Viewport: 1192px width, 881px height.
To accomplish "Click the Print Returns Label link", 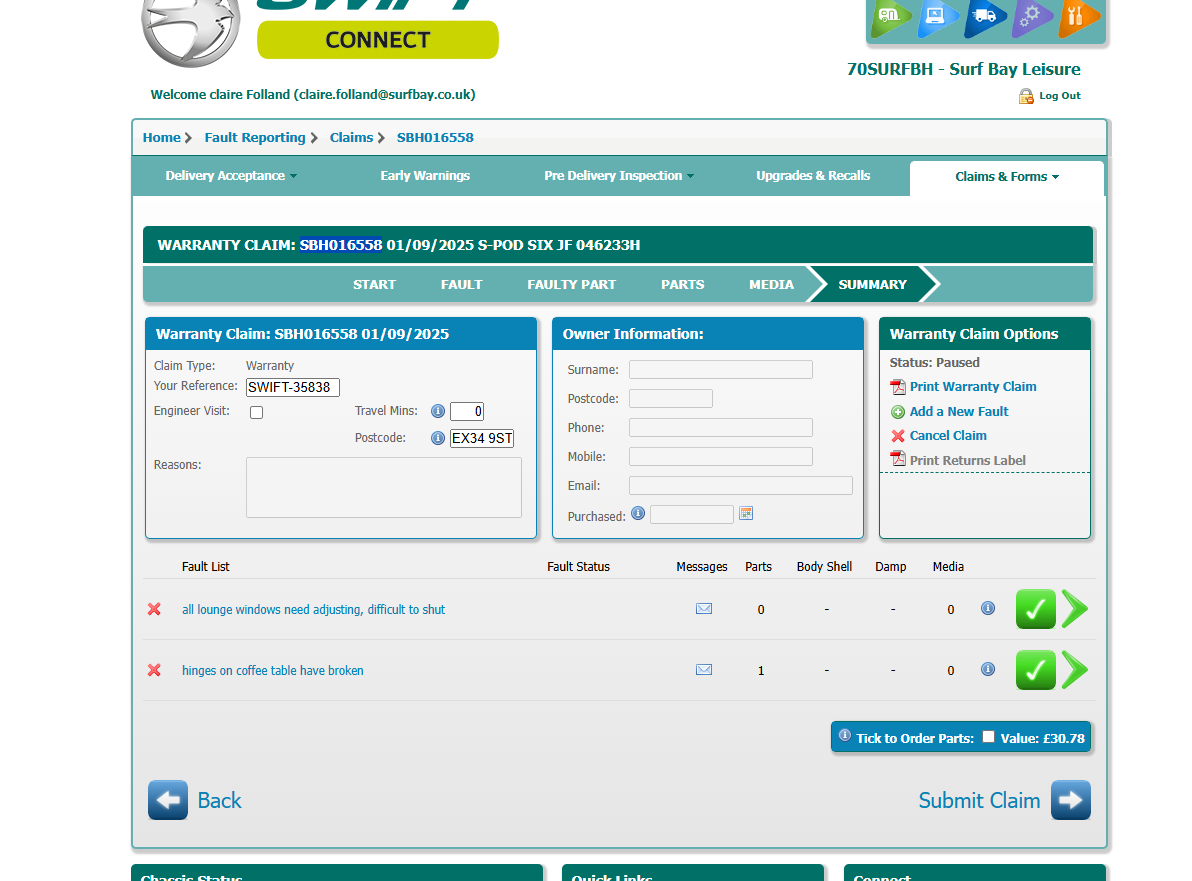I will (968, 461).
